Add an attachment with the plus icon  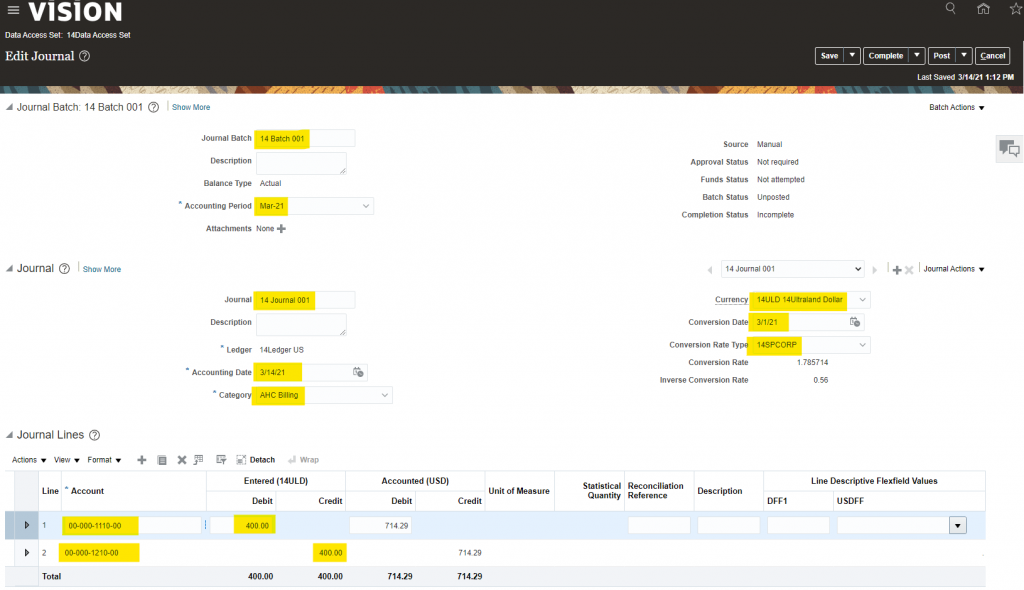pos(281,229)
